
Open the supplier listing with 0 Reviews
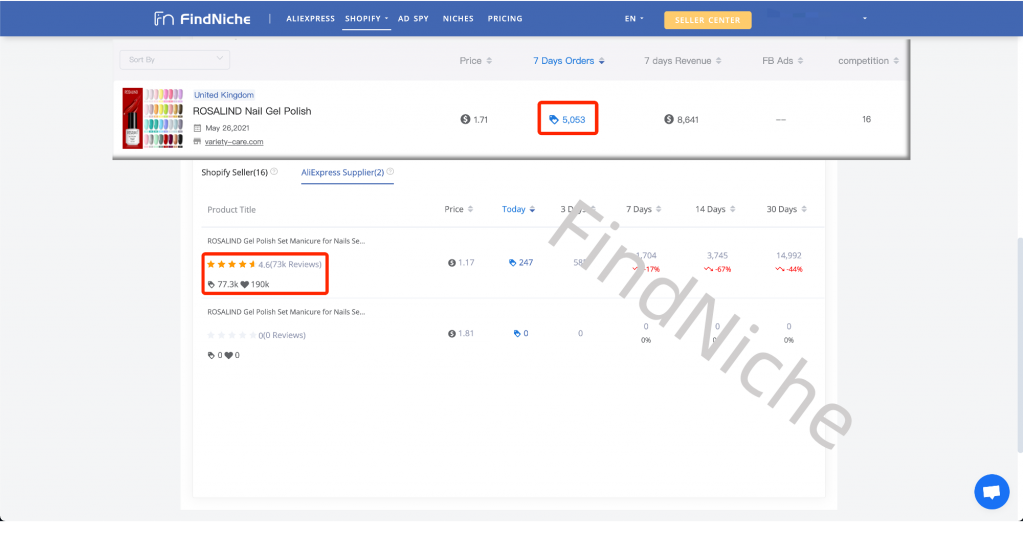click(x=286, y=312)
